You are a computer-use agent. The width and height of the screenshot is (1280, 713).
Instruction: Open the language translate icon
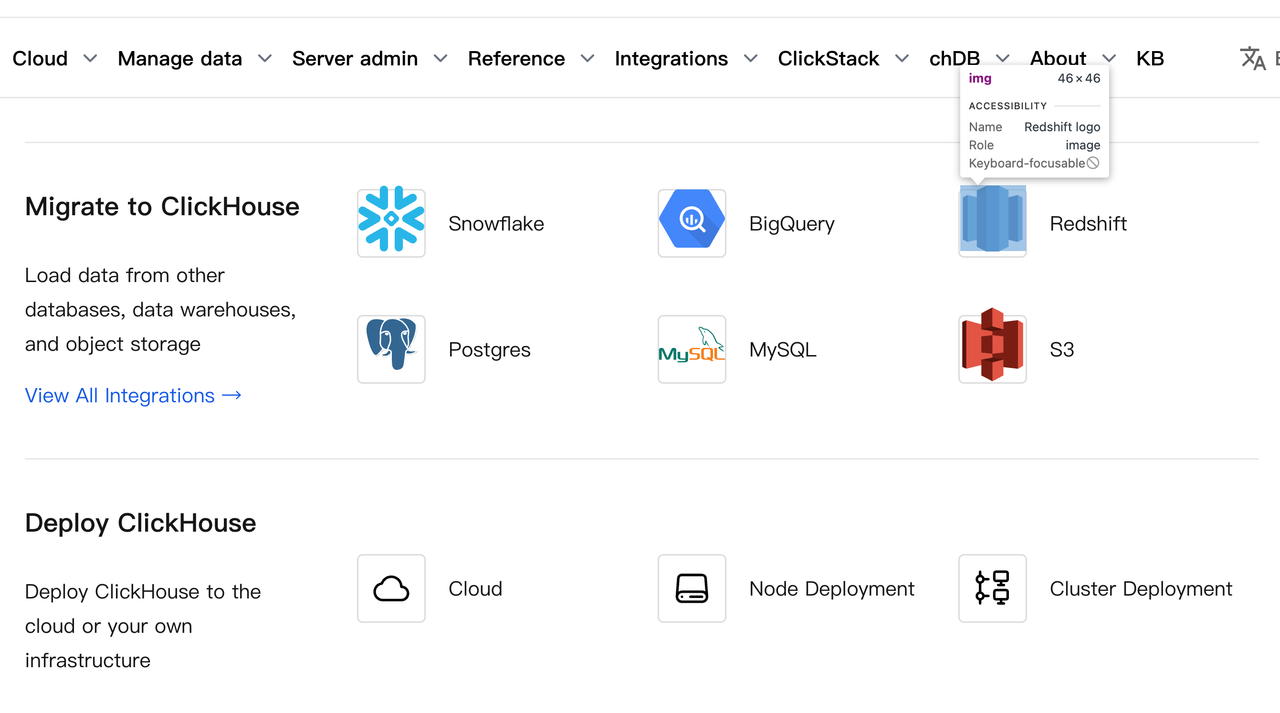[1253, 58]
